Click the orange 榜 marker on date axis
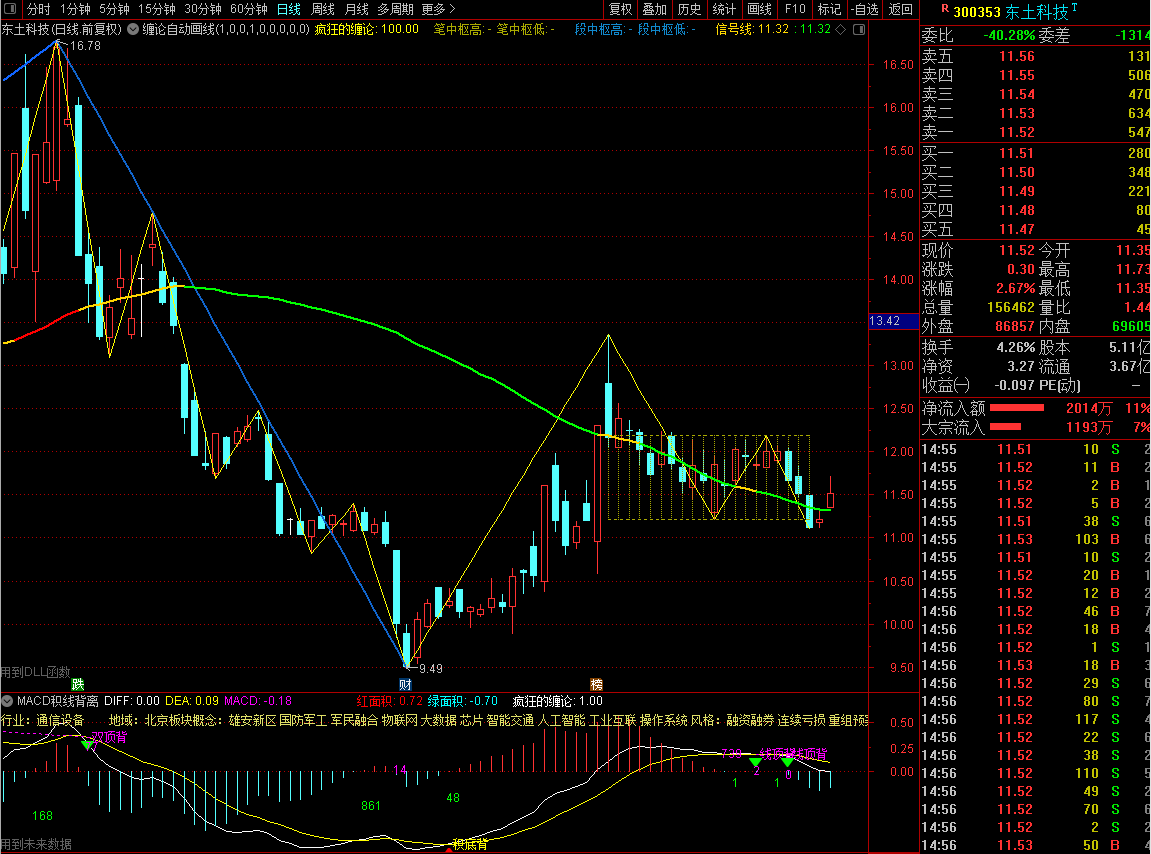1151x854 pixels. [x=596, y=684]
